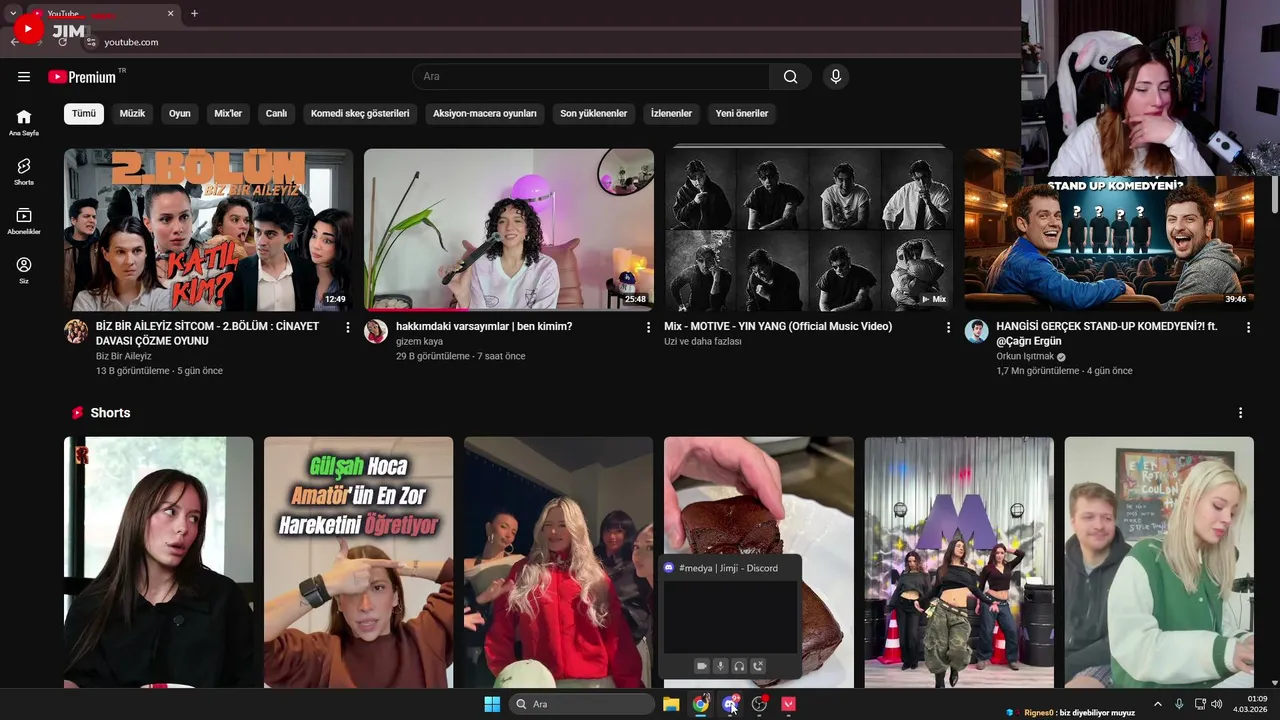The width and height of the screenshot is (1280, 720).
Task: Click the gizem kaya channel avatar
Action: tap(376, 332)
